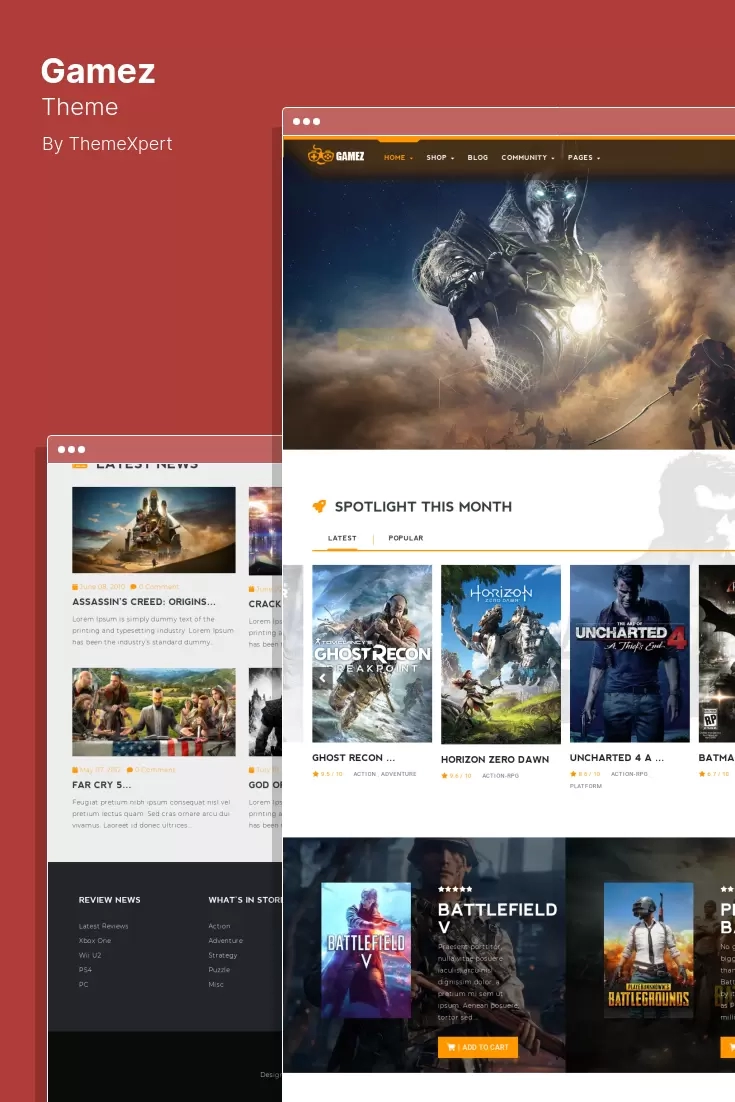Viewport: 735px width, 1102px height.
Task: Click the rocket icon beside Spotlight heading
Action: 319,506
